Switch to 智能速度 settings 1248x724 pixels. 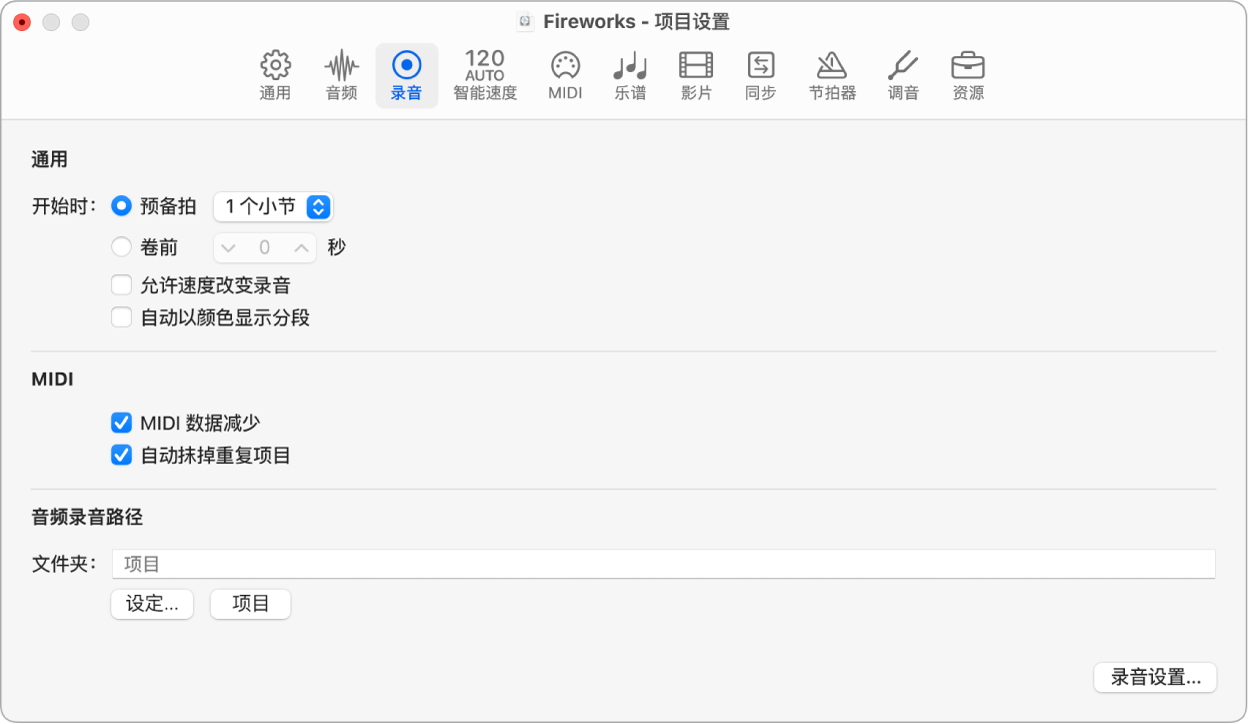[x=484, y=75]
